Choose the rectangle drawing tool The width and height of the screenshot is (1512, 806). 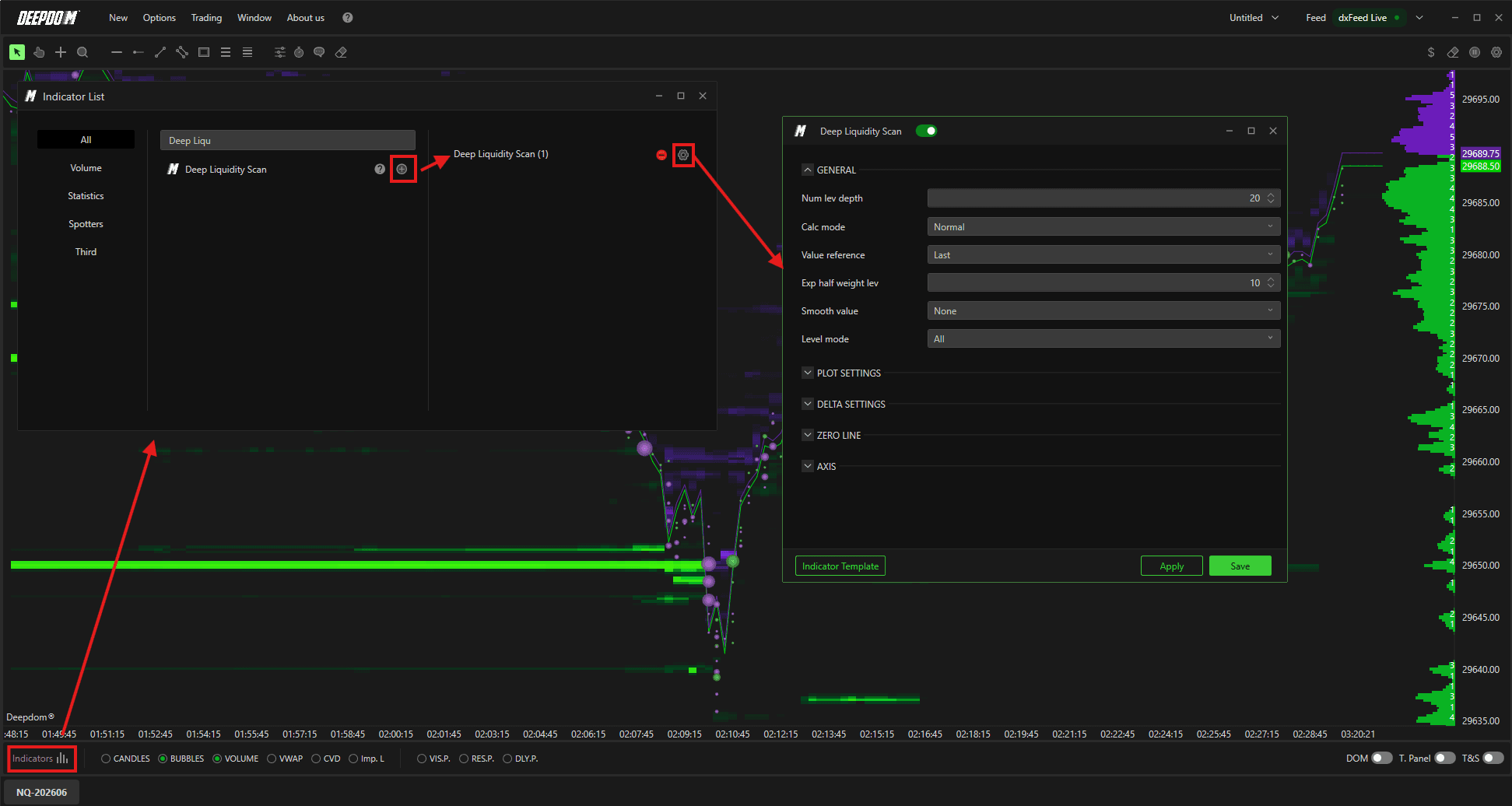point(204,52)
